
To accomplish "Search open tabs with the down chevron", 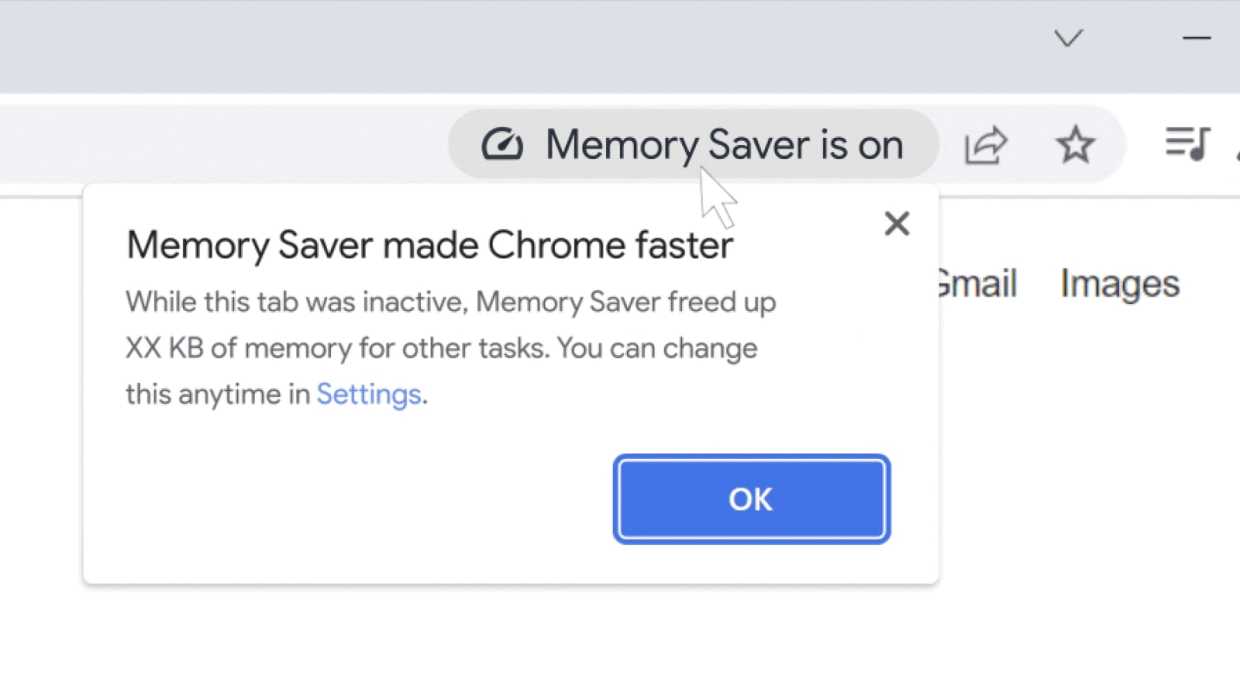I will pos(1068,39).
